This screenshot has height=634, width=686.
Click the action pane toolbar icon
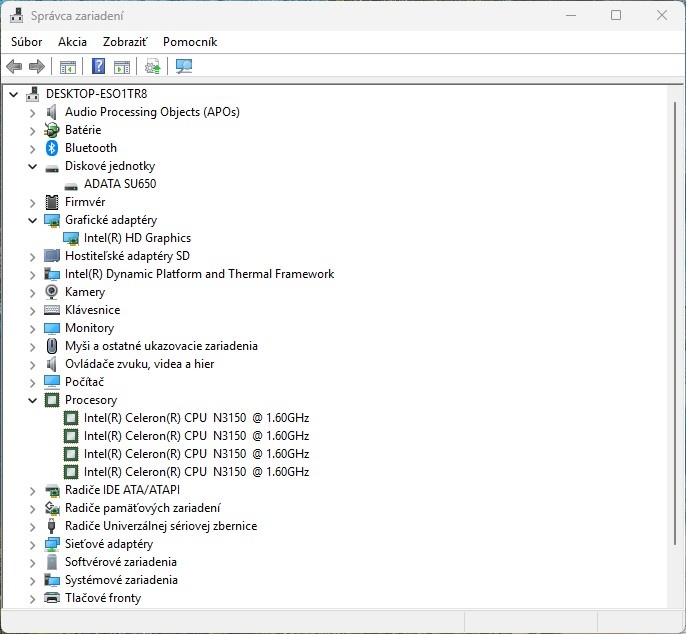[122, 67]
